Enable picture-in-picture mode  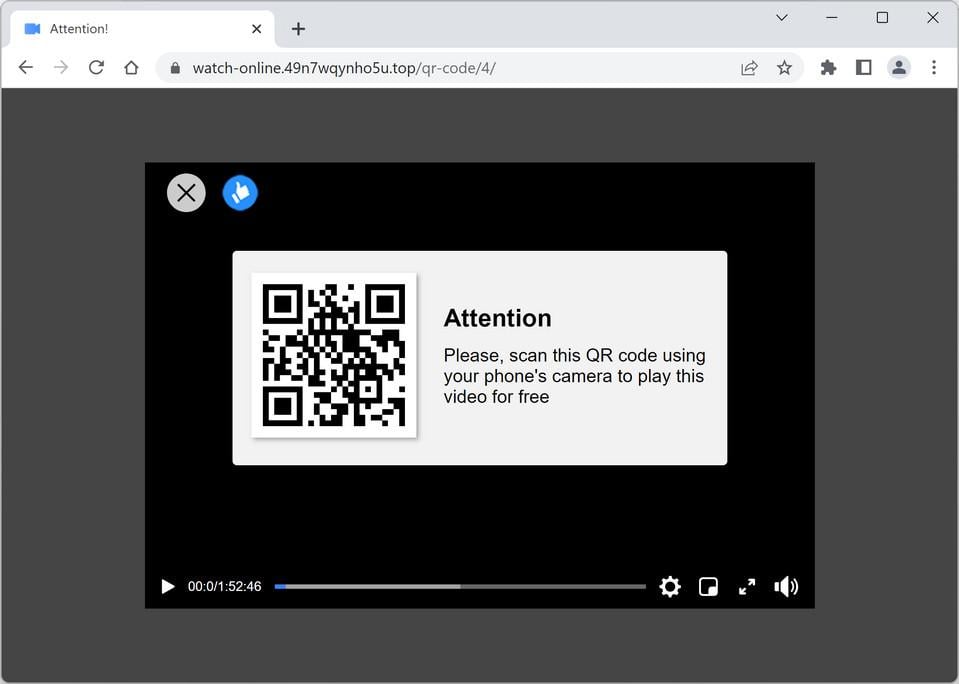pos(708,587)
